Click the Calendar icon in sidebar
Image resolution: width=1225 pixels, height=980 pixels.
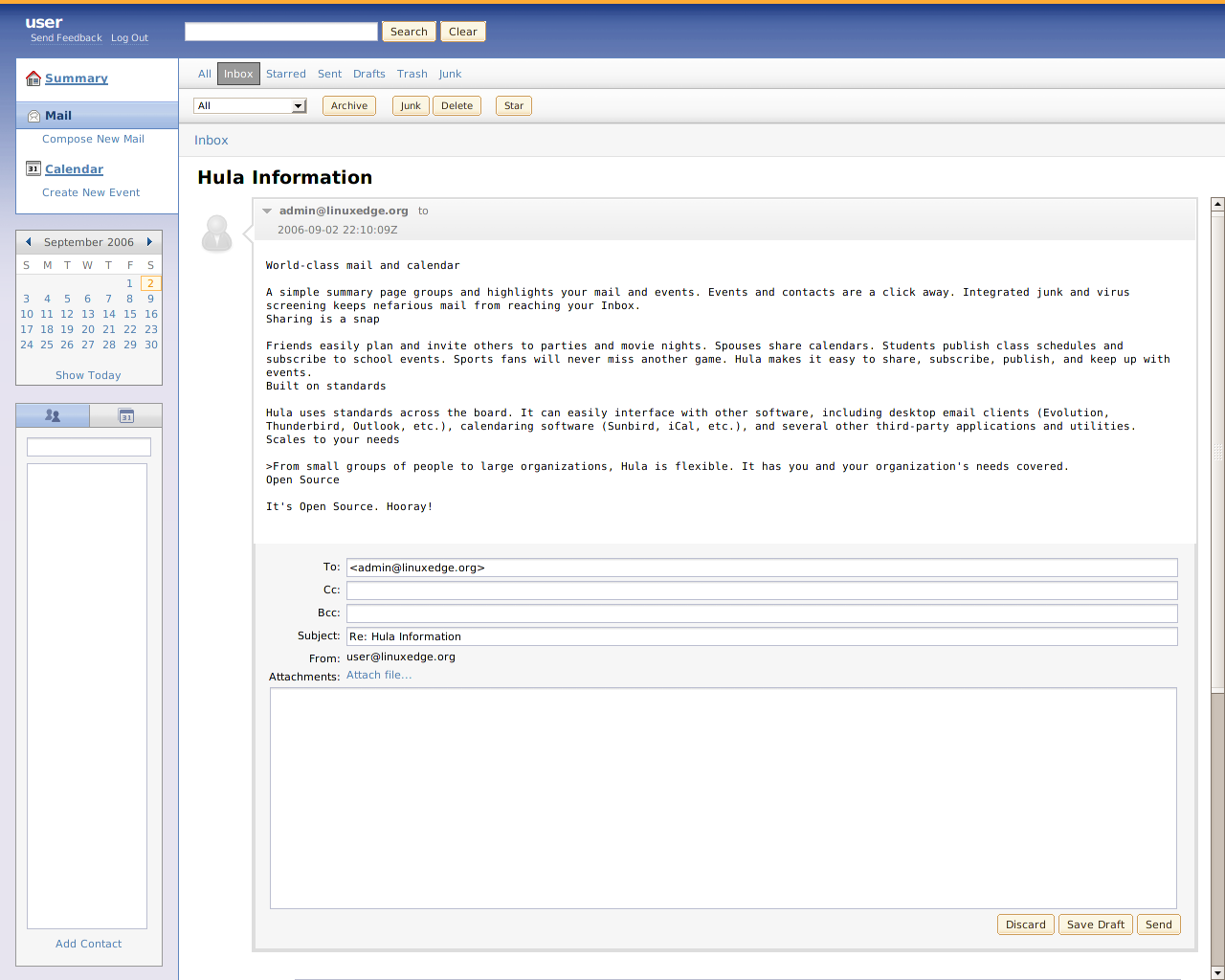click(33, 168)
